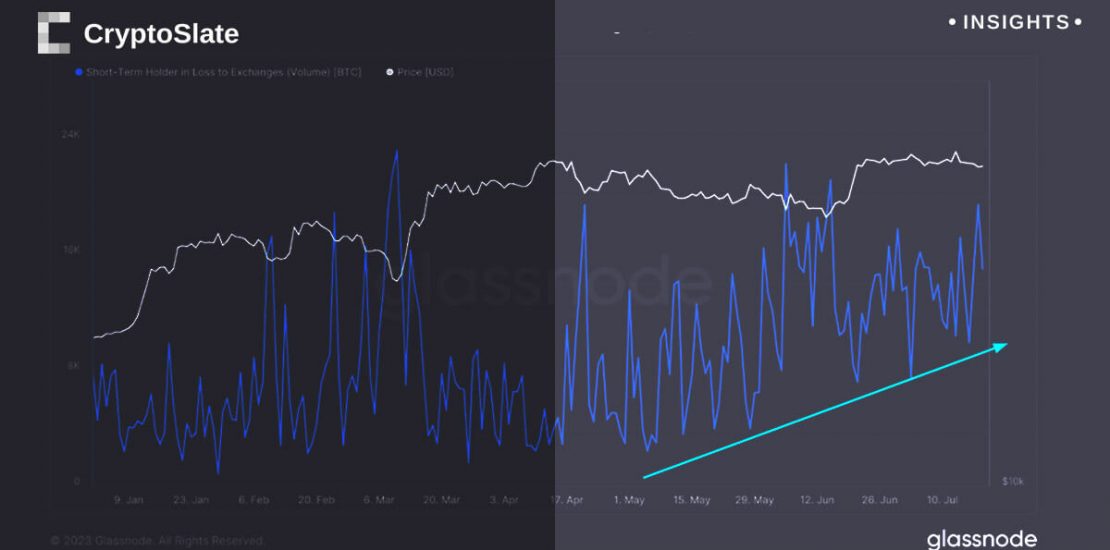
Task: Click the 2023 Glassnode copyright text
Action: coord(157,541)
